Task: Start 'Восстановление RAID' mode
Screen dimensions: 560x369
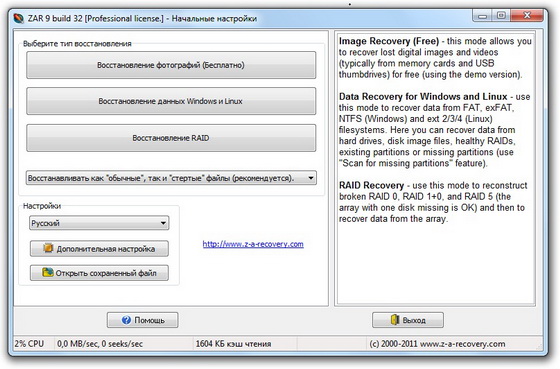Action: [x=171, y=138]
